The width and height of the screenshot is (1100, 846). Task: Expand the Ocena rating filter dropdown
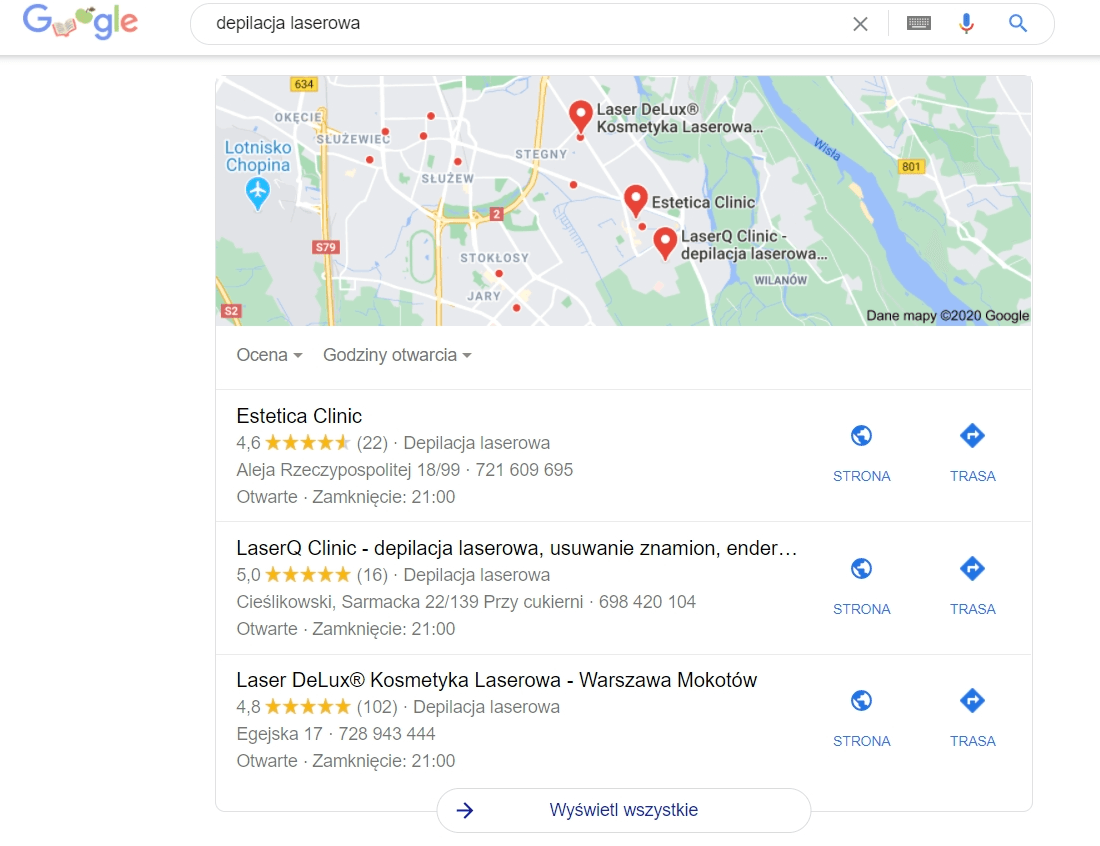point(269,355)
